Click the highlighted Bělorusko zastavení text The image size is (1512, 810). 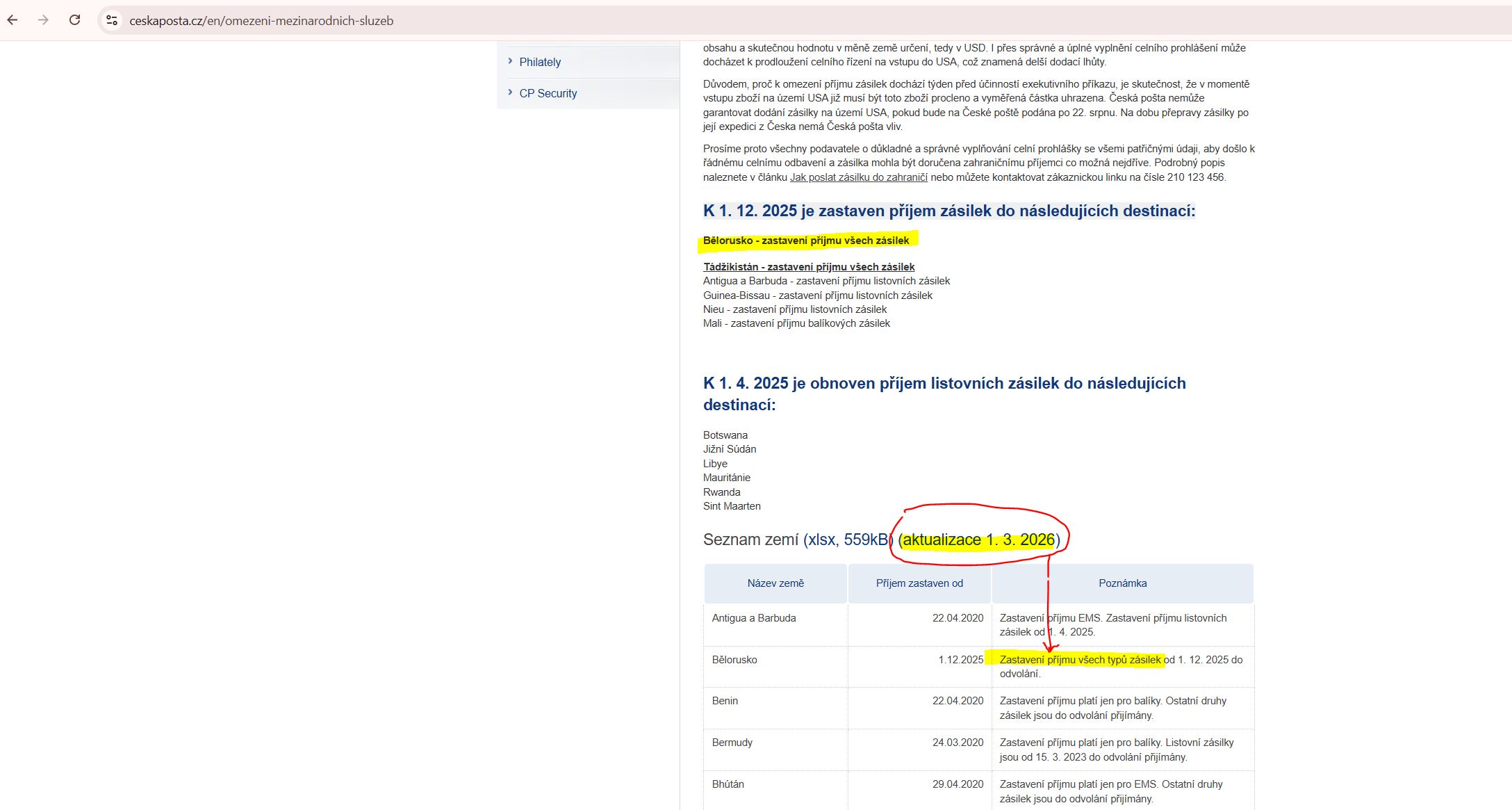(806, 241)
